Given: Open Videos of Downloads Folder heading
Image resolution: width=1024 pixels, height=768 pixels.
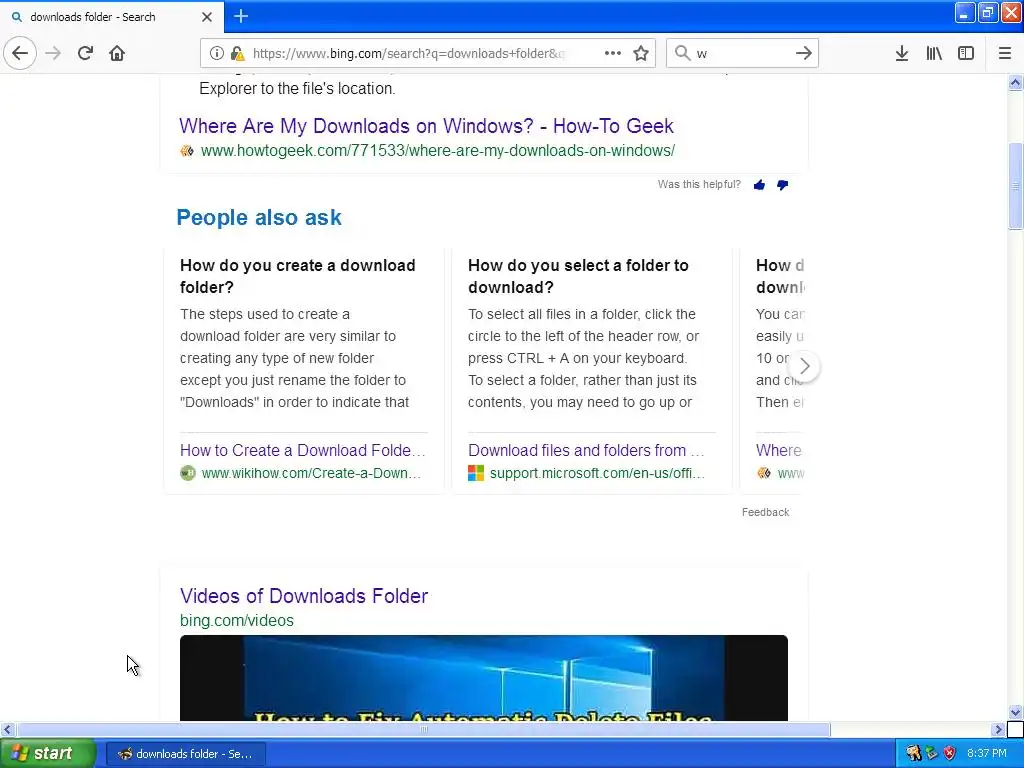Looking at the screenshot, I should (x=304, y=596).
